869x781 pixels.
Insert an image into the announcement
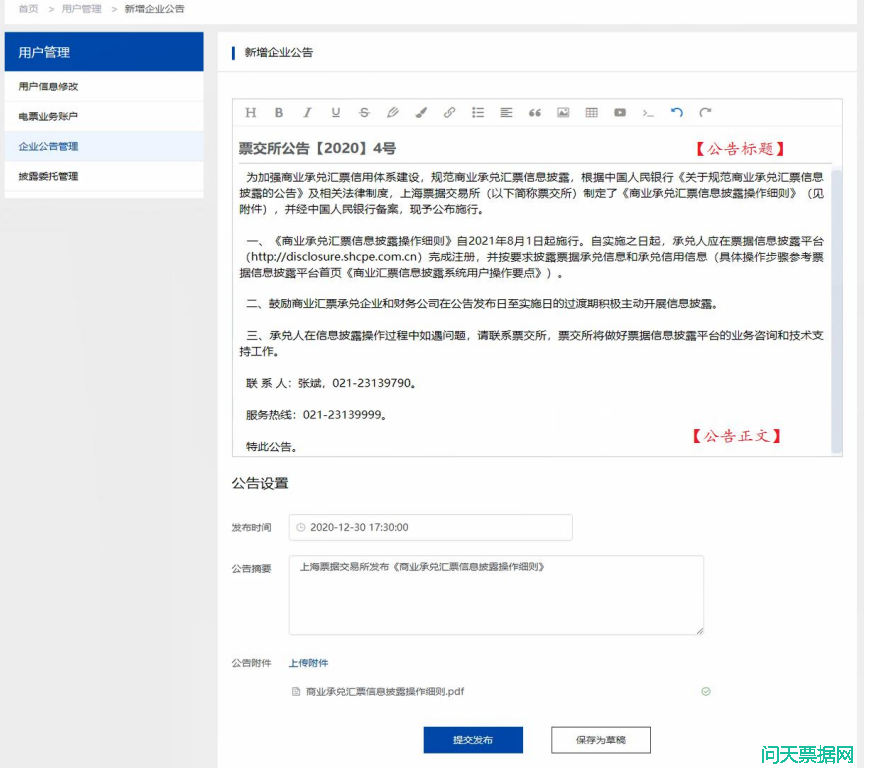563,113
